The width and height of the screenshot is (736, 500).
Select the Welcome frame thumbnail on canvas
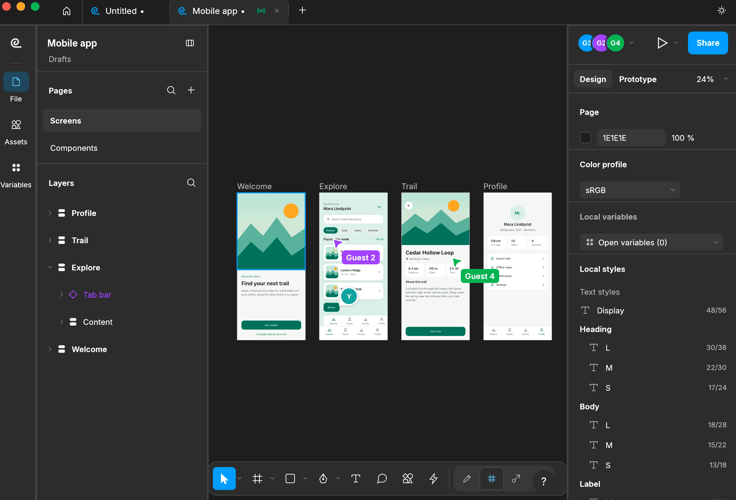pyautogui.click(x=271, y=266)
